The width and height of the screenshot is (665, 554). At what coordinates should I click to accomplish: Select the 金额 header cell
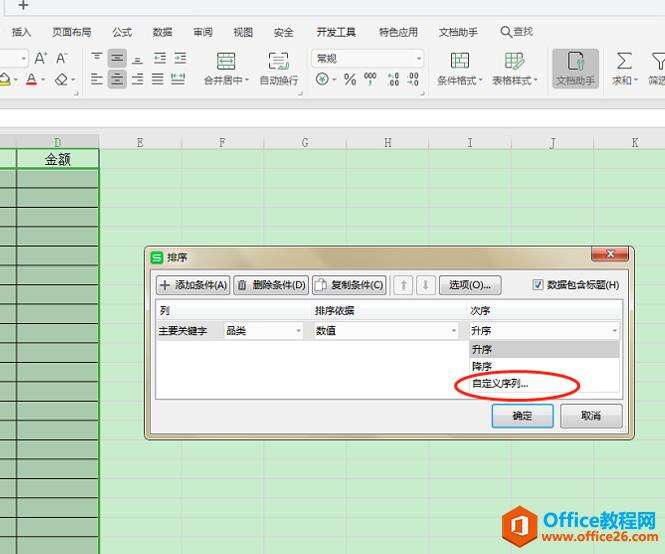coord(58,159)
